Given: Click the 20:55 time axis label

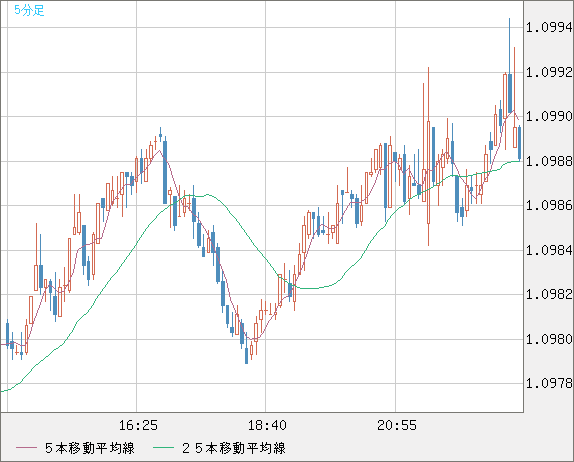Looking at the screenshot, I should point(397,425).
